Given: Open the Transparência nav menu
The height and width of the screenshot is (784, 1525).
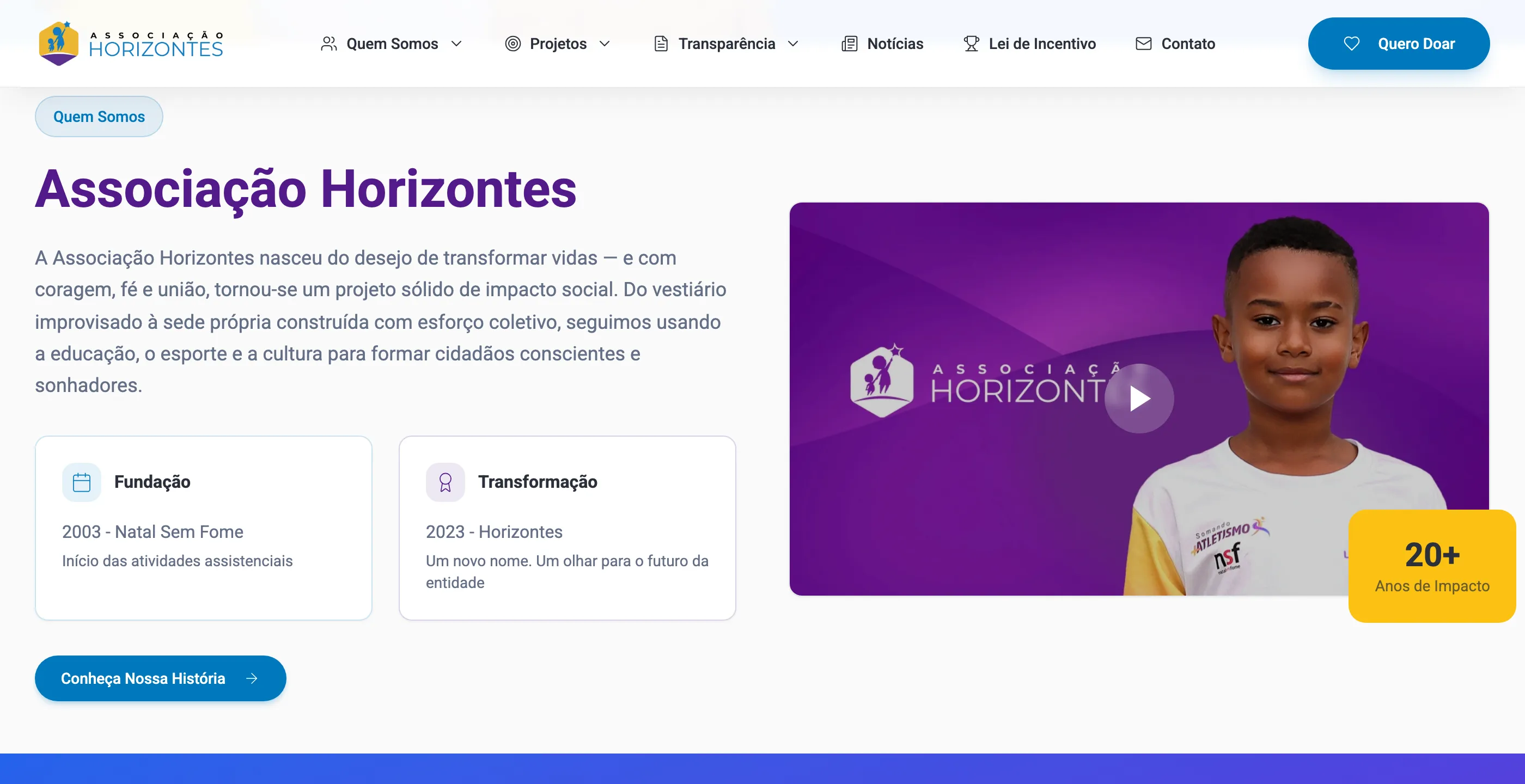Looking at the screenshot, I should click(x=727, y=44).
